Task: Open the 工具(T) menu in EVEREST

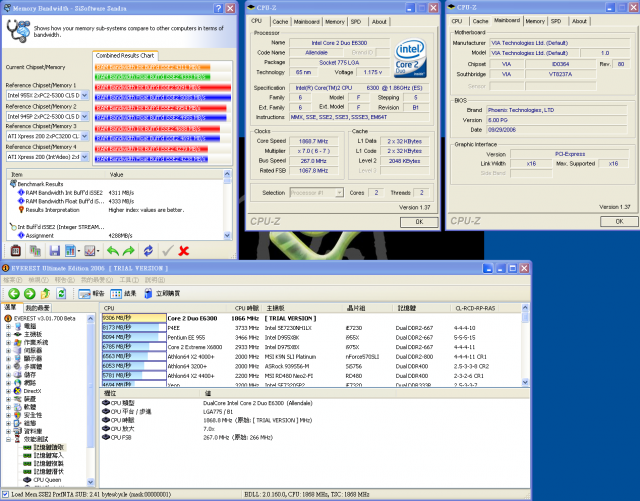Action: click(129, 280)
